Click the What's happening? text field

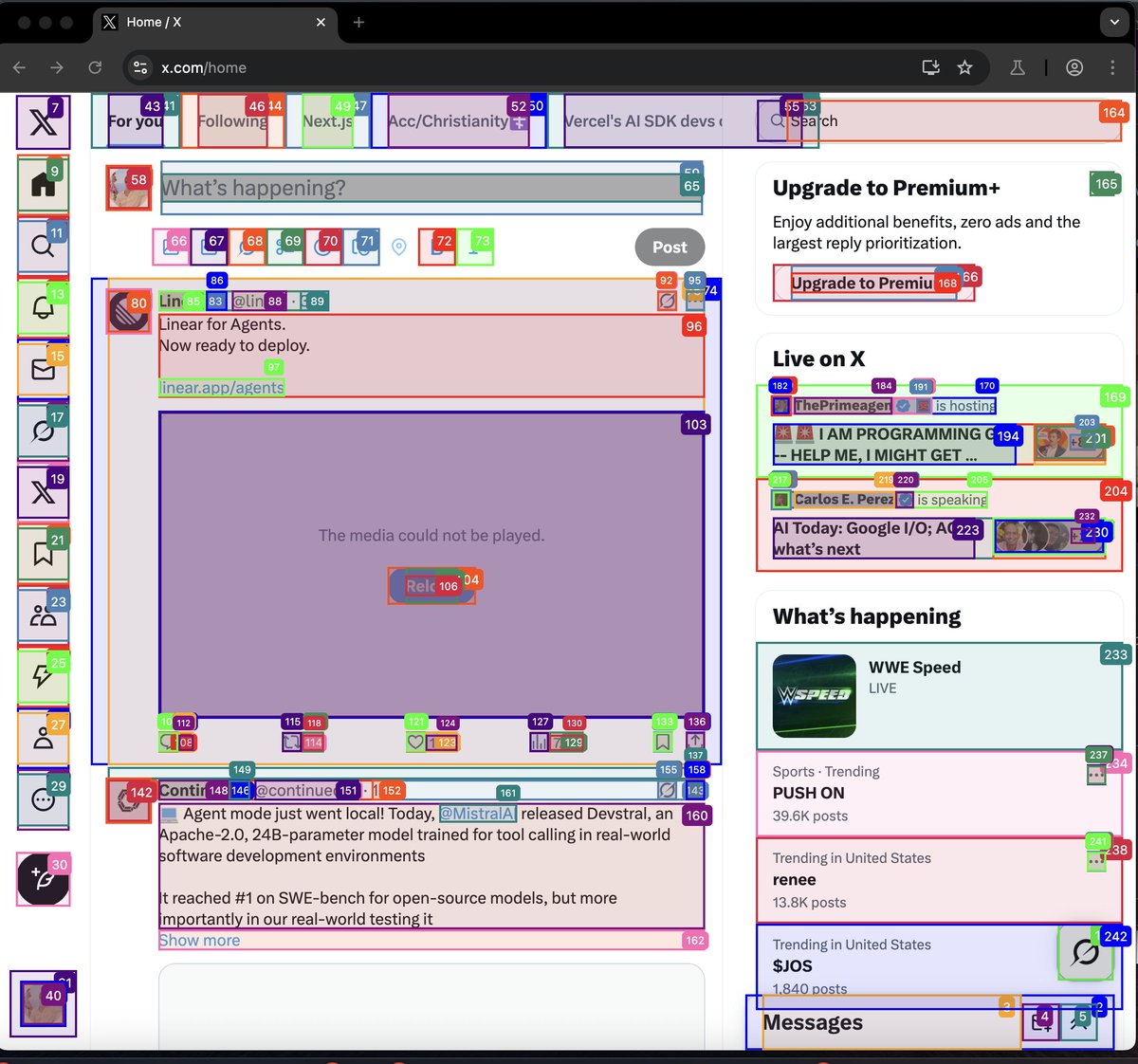pos(431,188)
